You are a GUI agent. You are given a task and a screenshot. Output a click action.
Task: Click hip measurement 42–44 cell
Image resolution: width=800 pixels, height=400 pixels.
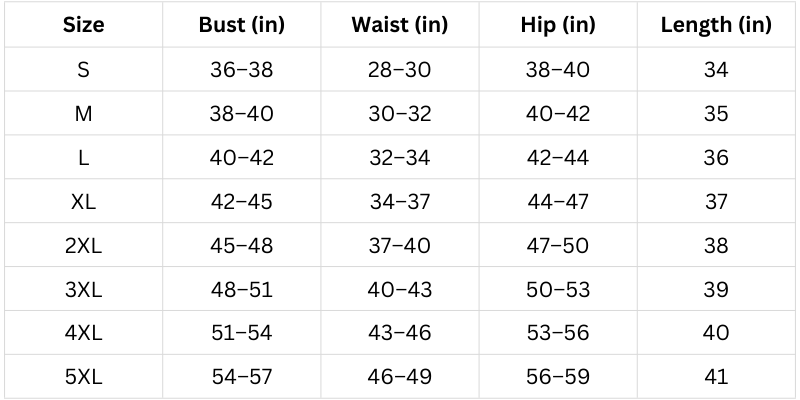pos(557,158)
